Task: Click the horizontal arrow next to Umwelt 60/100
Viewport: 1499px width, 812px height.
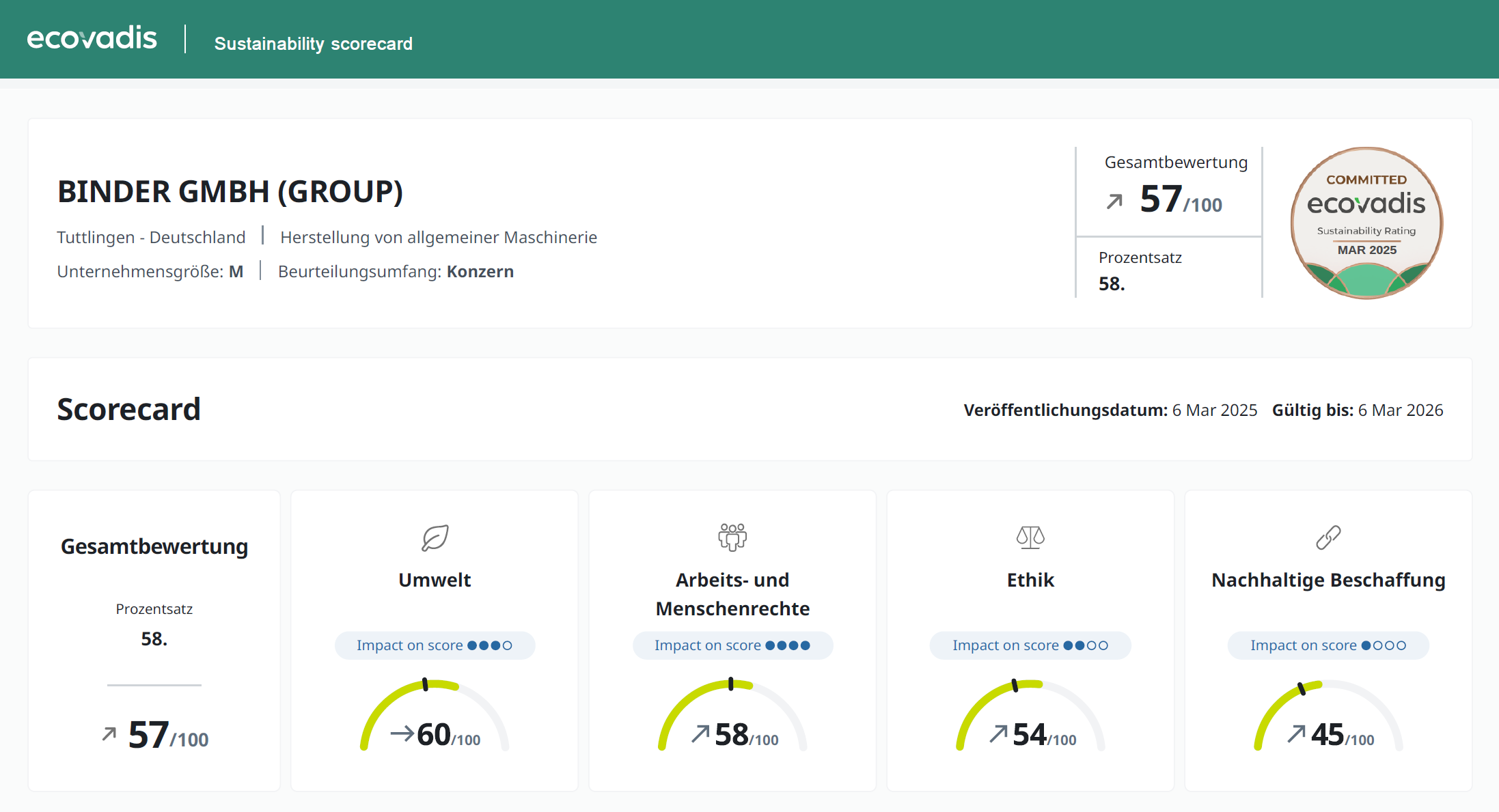Action: [402, 734]
